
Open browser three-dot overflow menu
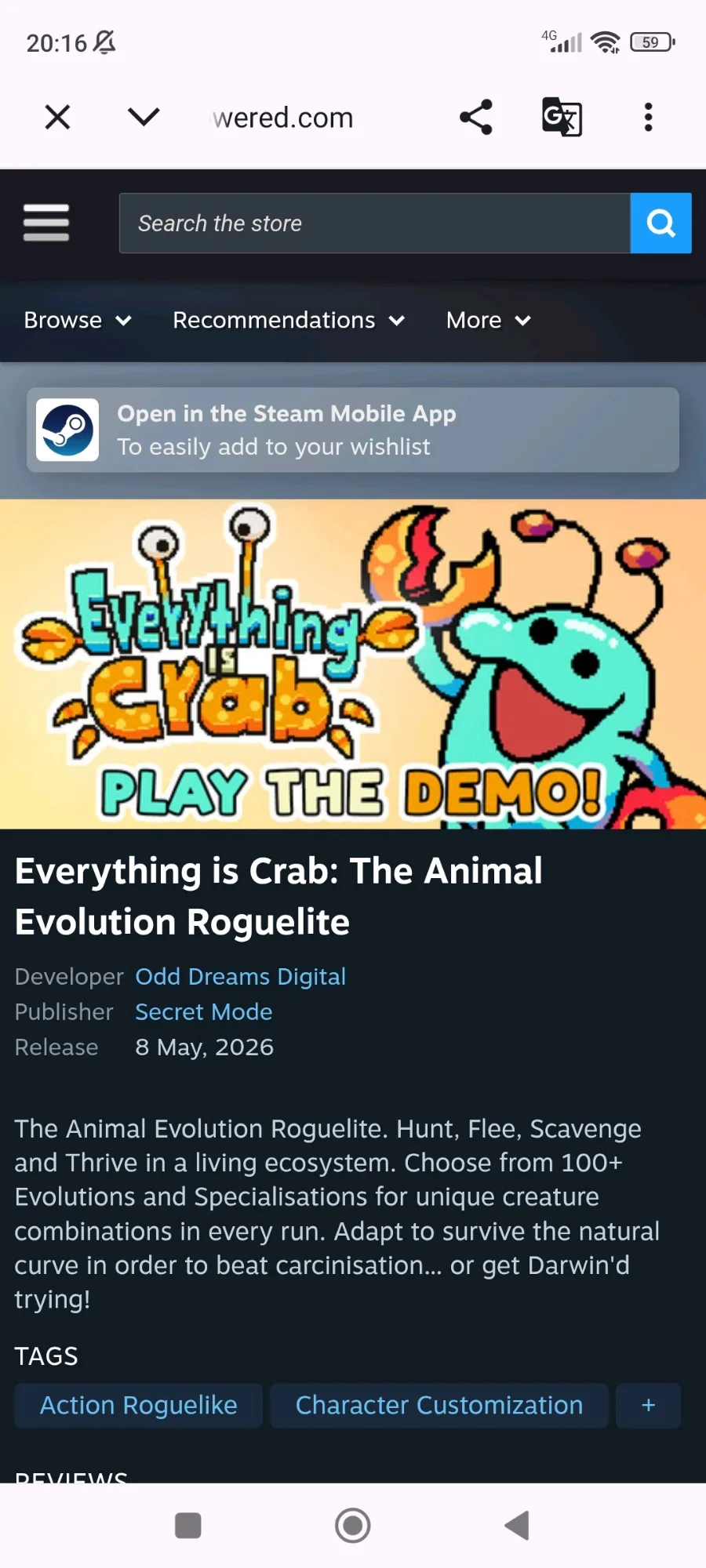point(648,118)
